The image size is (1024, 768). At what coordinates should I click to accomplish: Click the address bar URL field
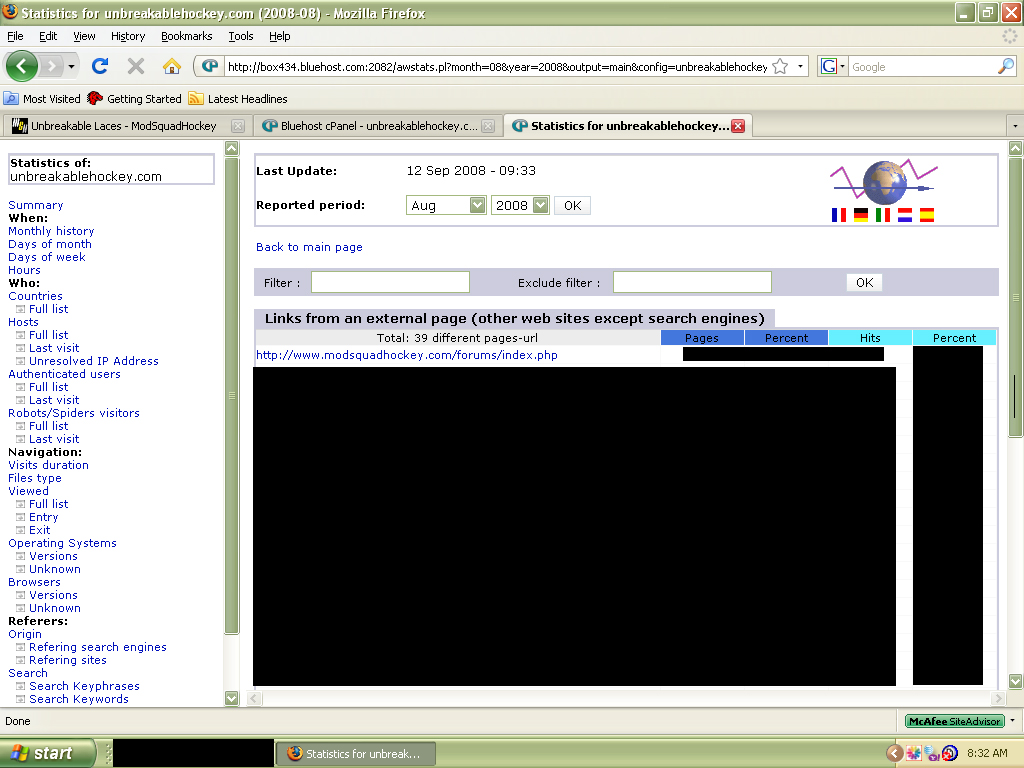click(x=497, y=67)
